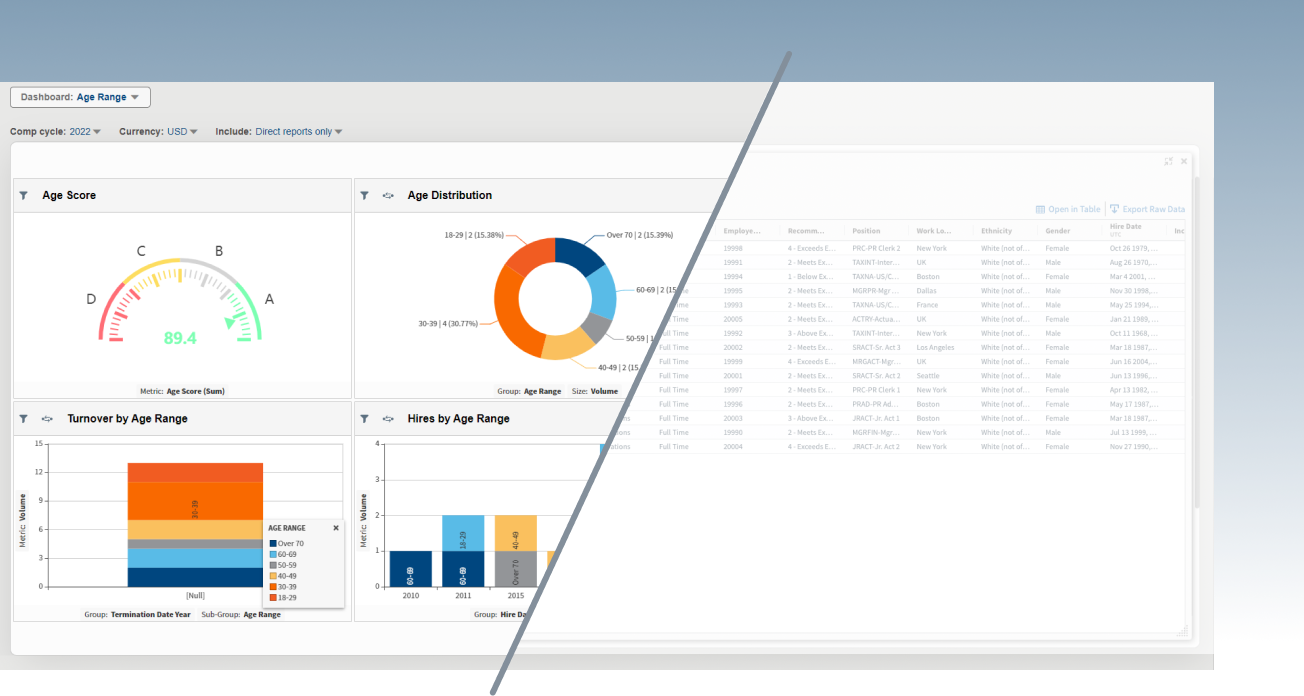This screenshot has width=1304, height=696.
Task: Close the raw data detail panel
Action: (1184, 161)
